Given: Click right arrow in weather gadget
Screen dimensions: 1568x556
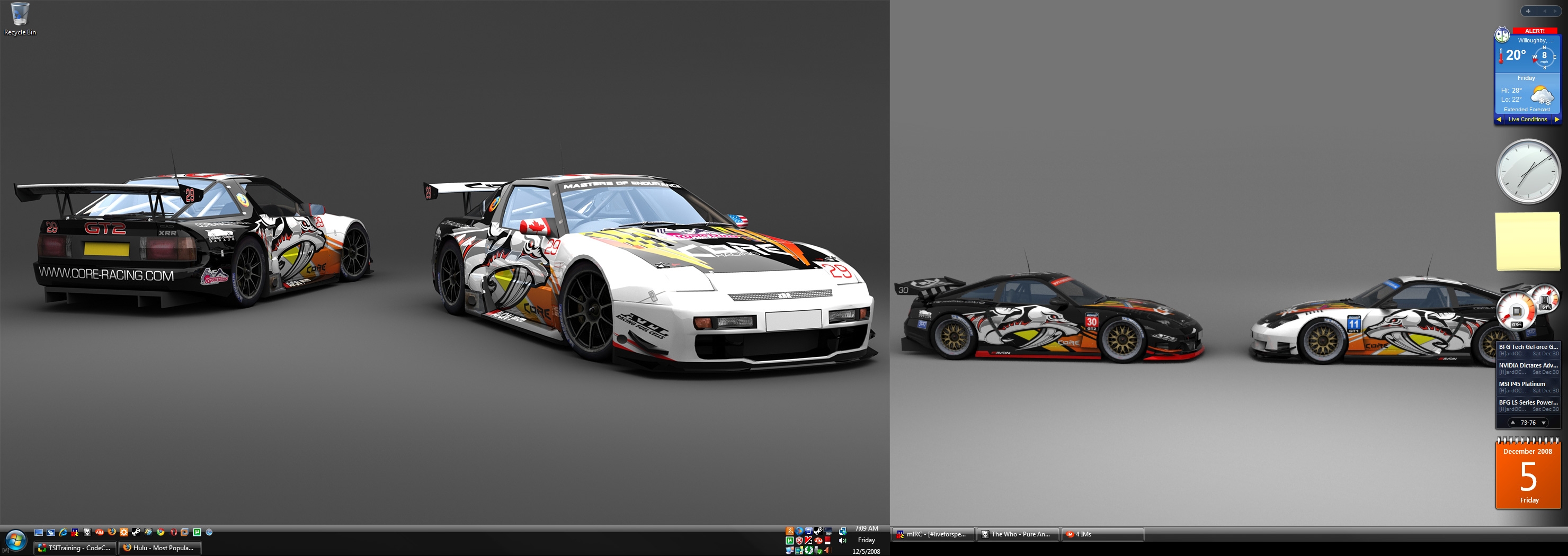Looking at the screenshot, I should (1556, 119).
